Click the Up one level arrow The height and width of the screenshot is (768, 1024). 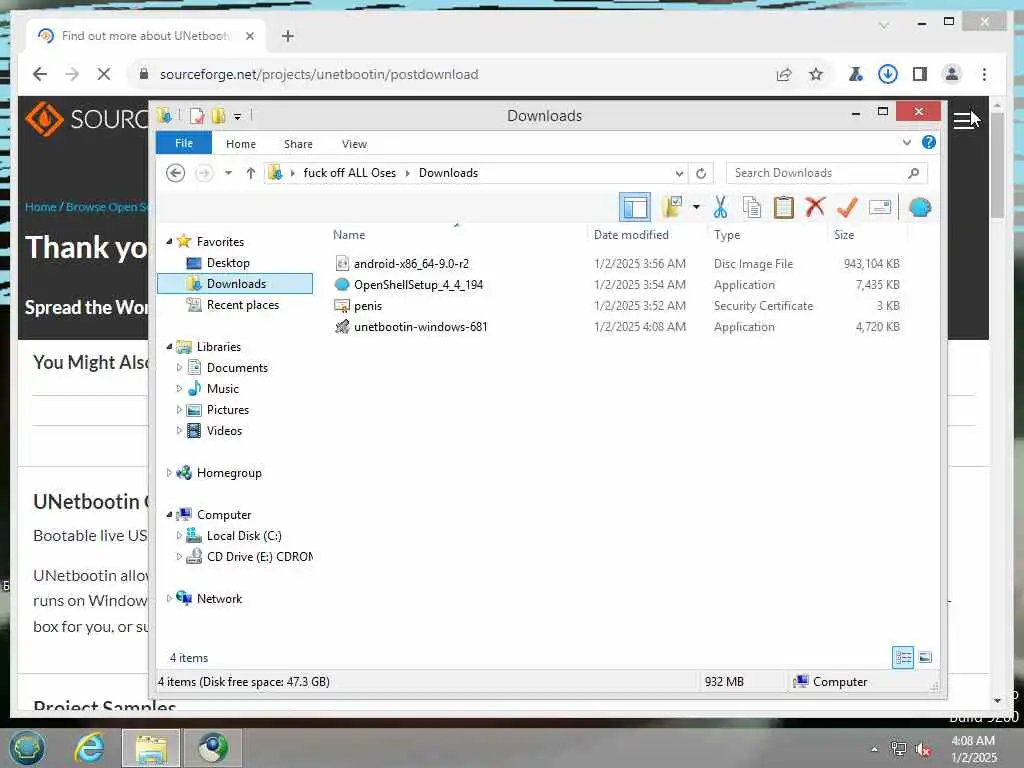click(x=250, y=173)
